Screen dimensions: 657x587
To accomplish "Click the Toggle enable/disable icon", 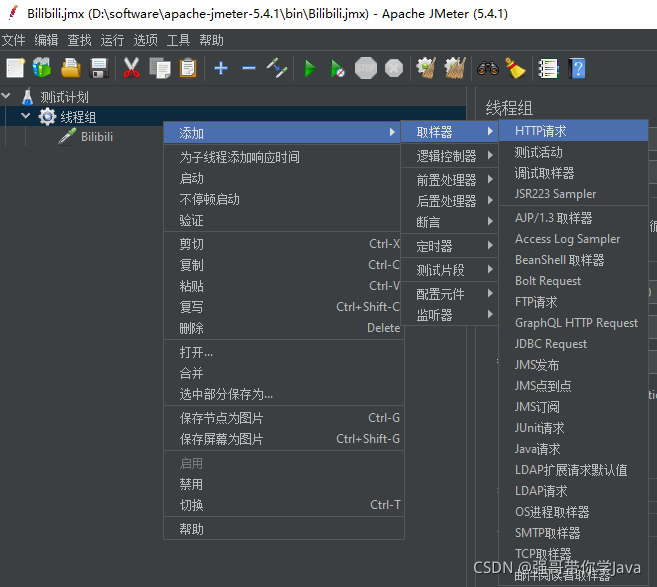I will (277, 68).
